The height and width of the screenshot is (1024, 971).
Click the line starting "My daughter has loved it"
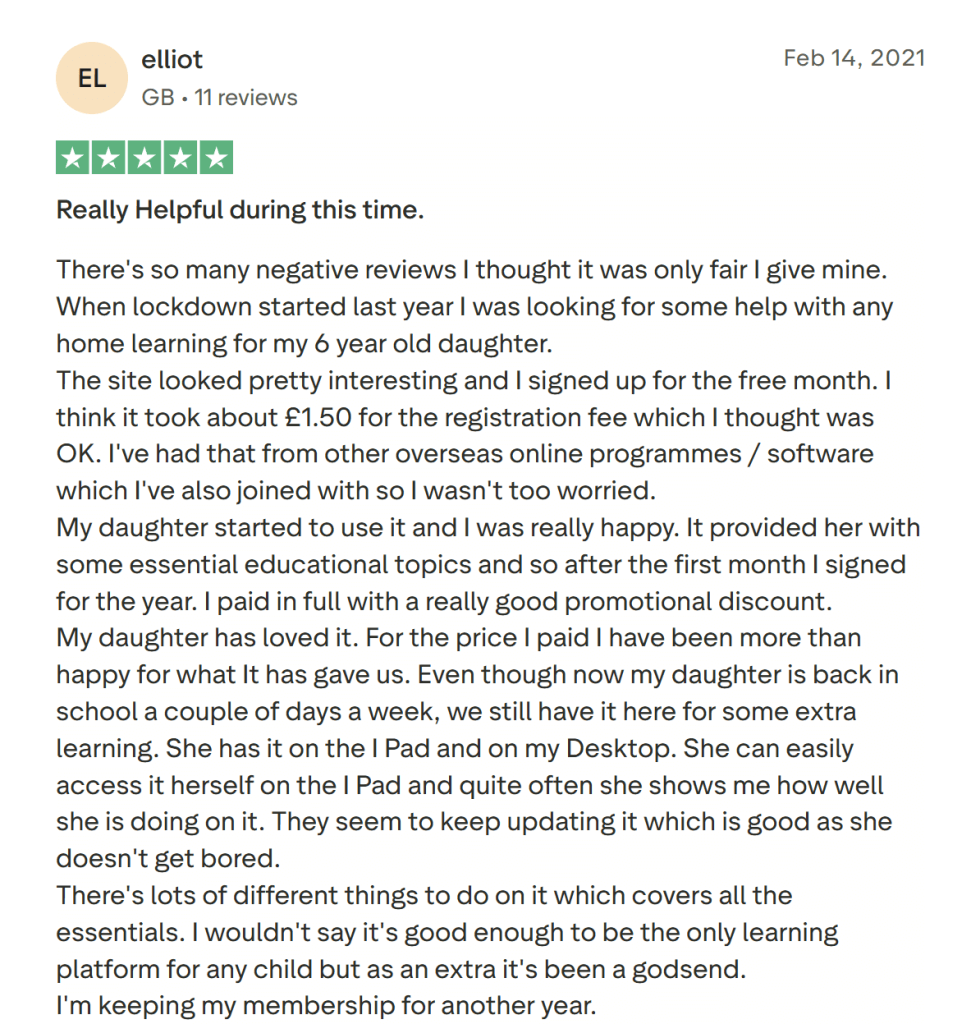click(458, 638)
